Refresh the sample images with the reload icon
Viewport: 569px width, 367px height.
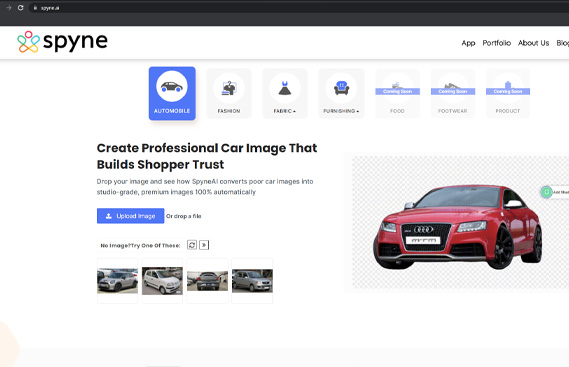[192, 245]
